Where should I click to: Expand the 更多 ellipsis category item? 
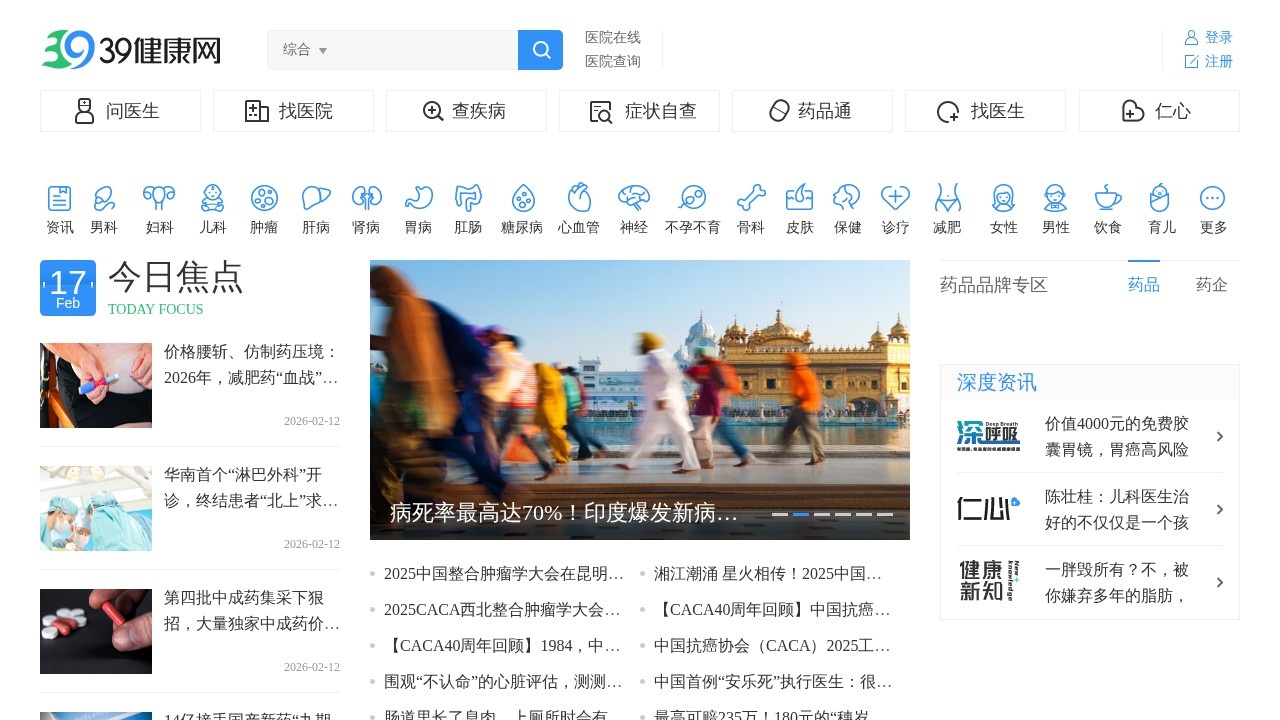pos(1212,197)
